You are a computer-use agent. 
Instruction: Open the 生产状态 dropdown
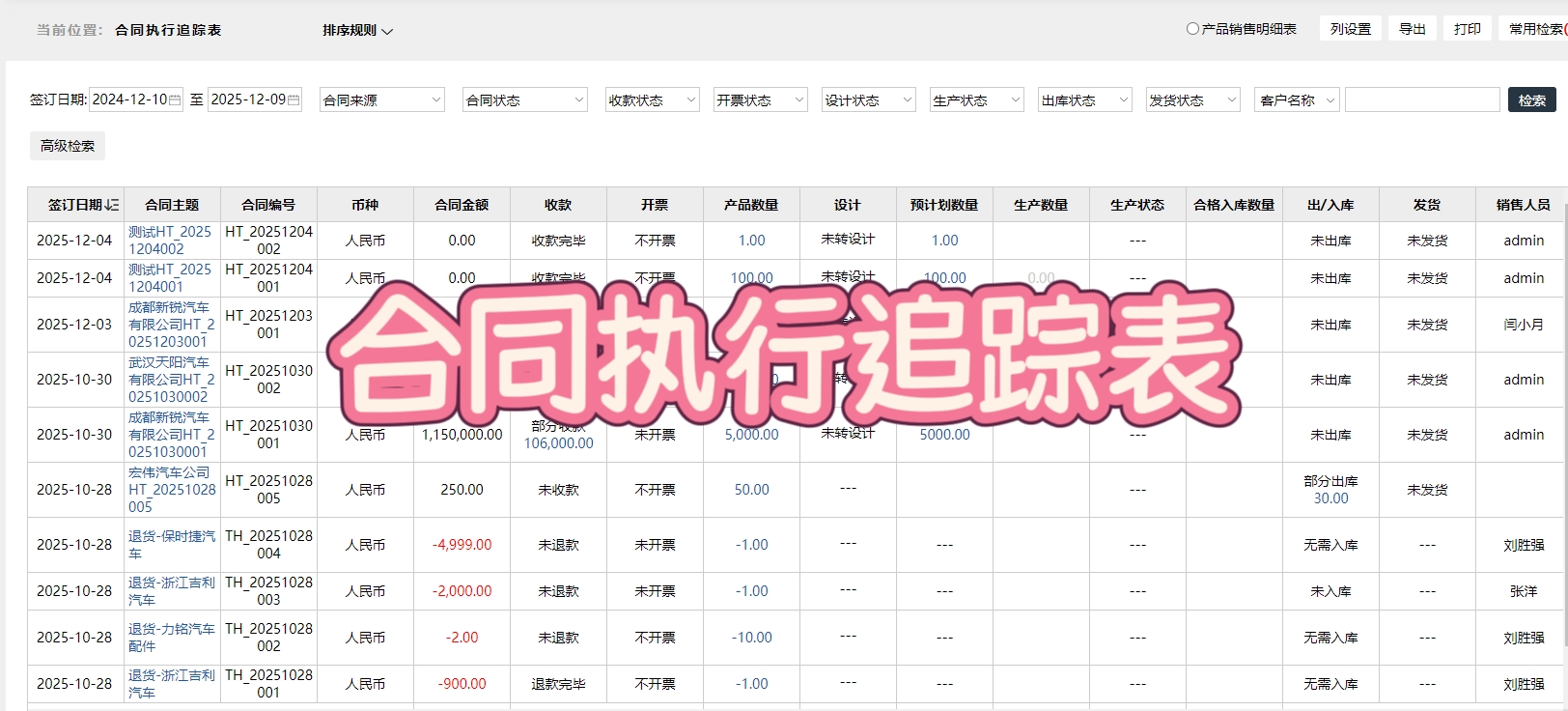pos(976,100)
